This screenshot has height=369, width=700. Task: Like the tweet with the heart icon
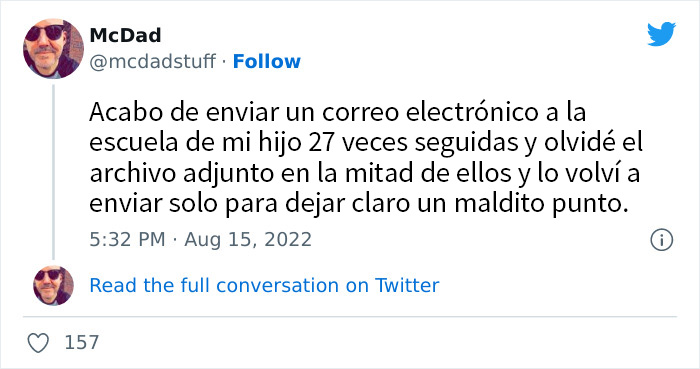click(38, 343)
